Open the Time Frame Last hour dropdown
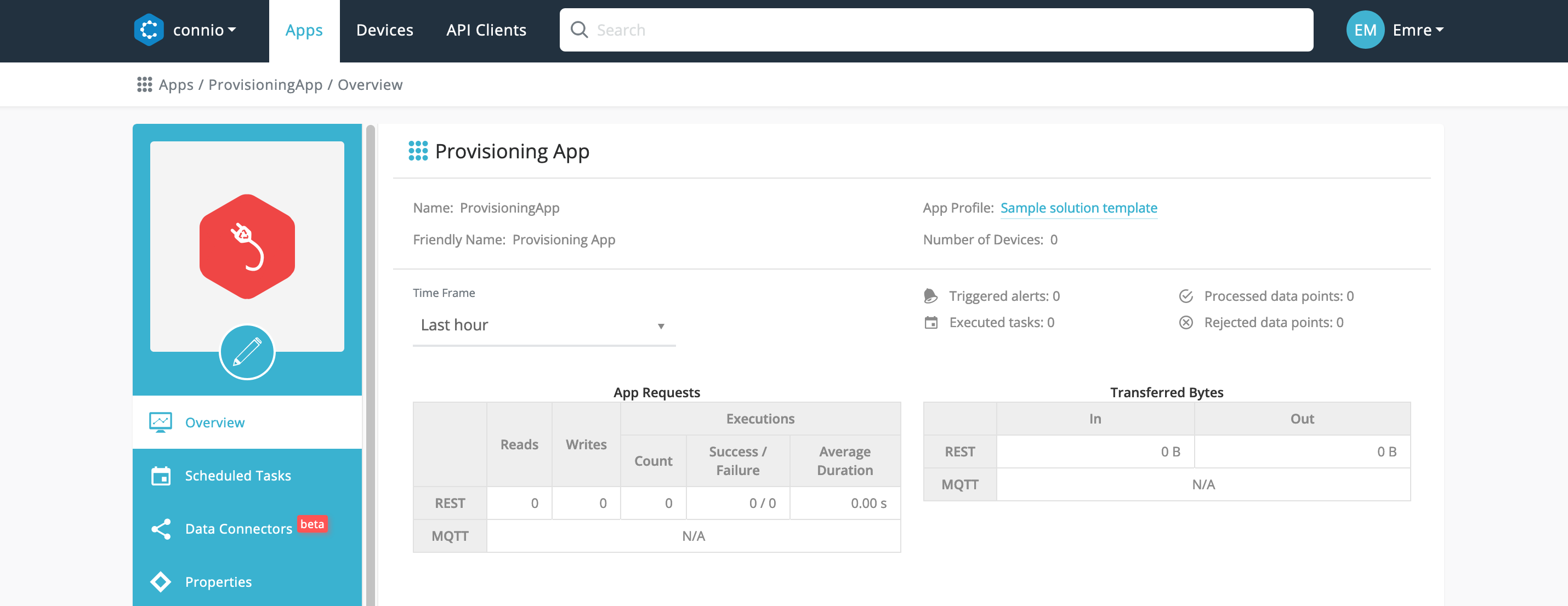This screenshot has height=606, width=1568. click(x=543, y=325)
